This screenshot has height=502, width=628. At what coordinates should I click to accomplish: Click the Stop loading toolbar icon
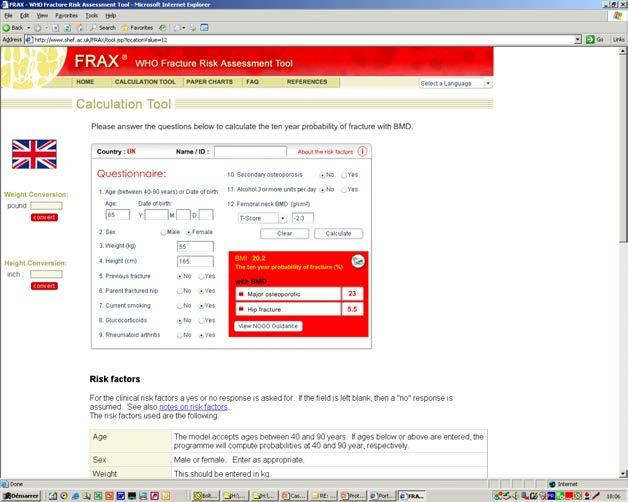click(56, 28)
